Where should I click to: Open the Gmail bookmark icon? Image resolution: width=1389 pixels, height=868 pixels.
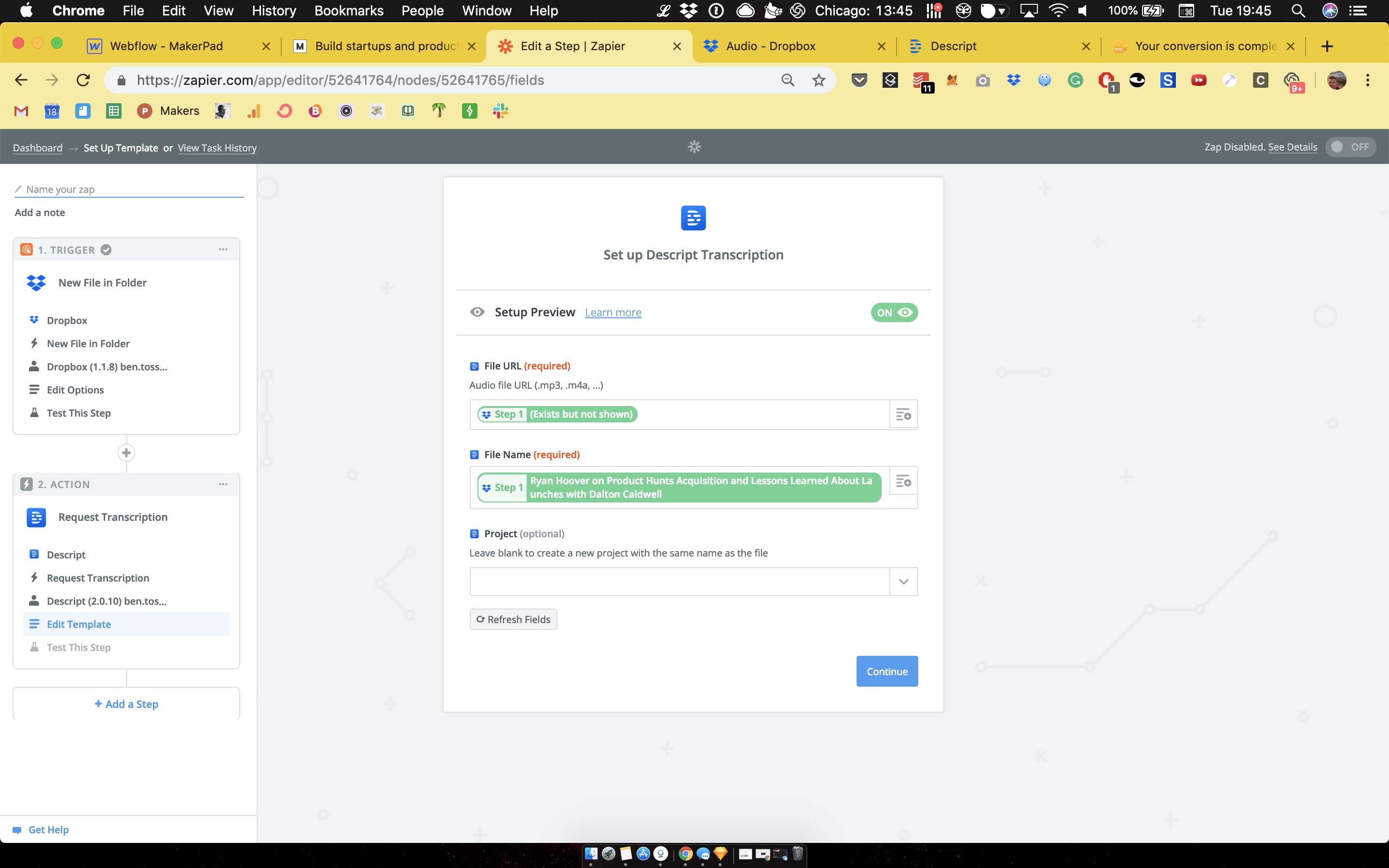point(21,111)
